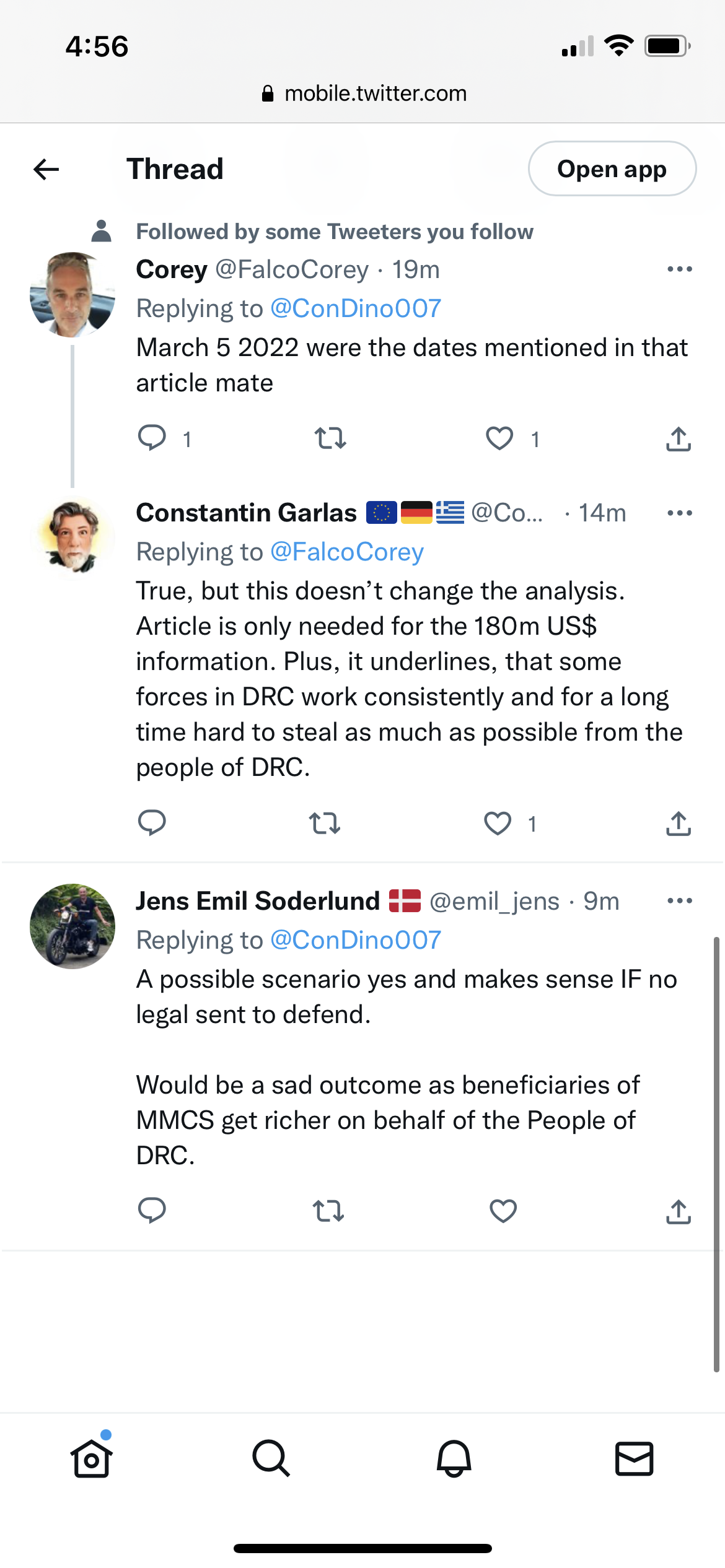Image resolution: width=725 pixels, height=1568 pixels.
Task: Open more options on Jens Emil Soderlund's tweet
Action: [x=680, y=900]
